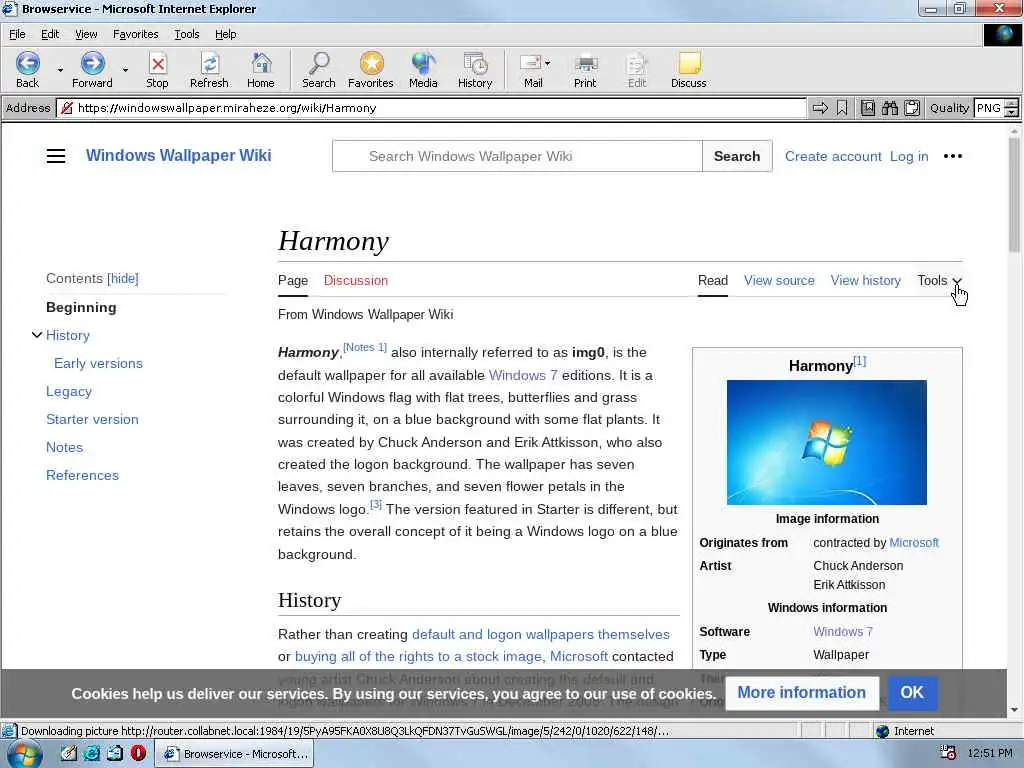Jump to Early versions in Contents
This screenshot has height=768, width=1024.
click(x=98, y=363)
